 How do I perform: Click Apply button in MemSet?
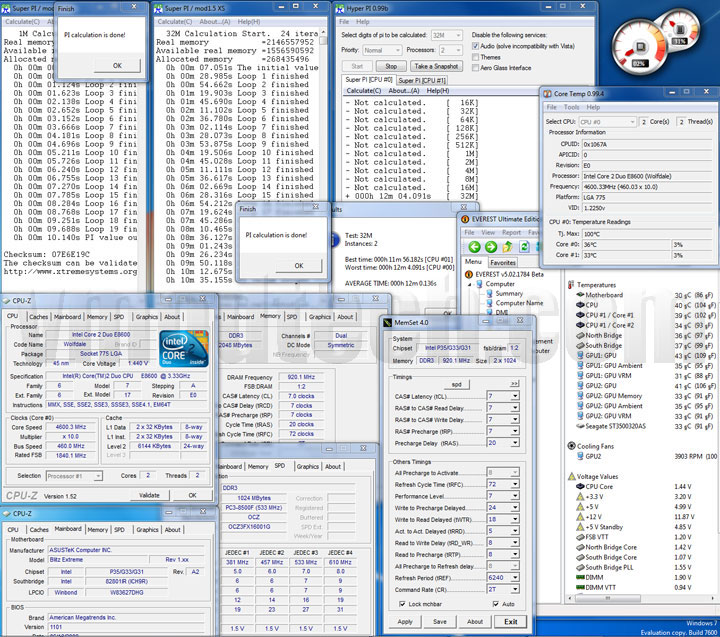(x=405, y=621)
